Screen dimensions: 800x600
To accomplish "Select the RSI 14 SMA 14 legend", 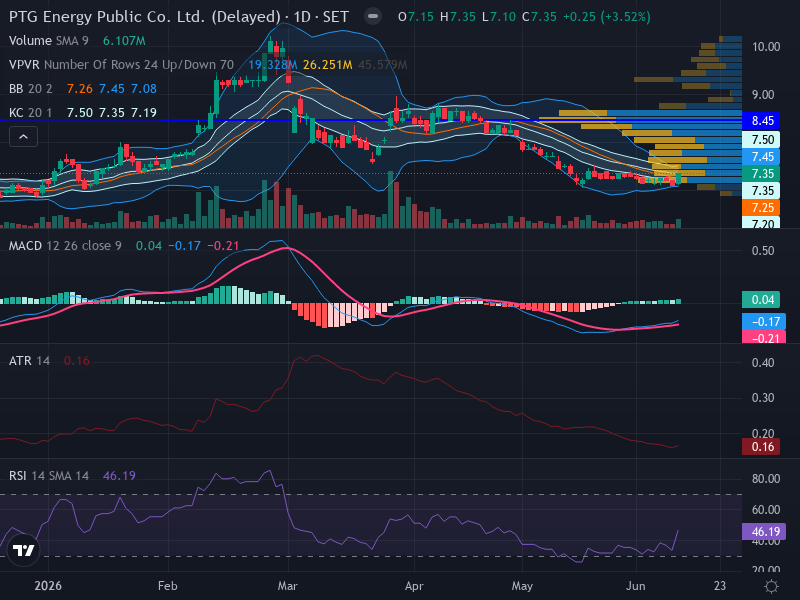I will click(x=48, y=476).
